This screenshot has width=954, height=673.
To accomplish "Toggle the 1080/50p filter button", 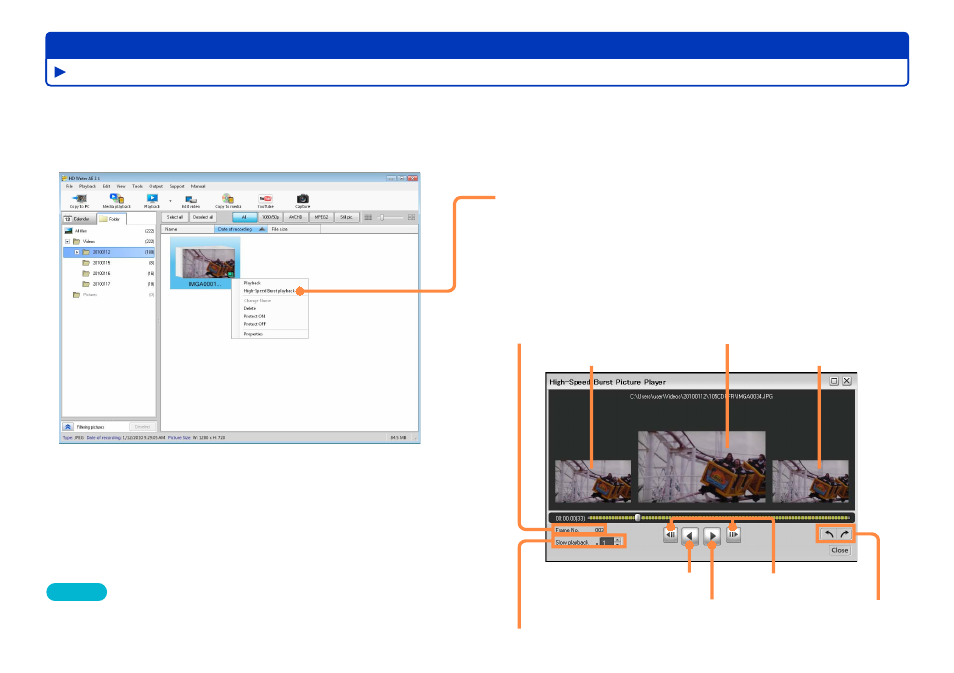I will (x=270, y=217).
